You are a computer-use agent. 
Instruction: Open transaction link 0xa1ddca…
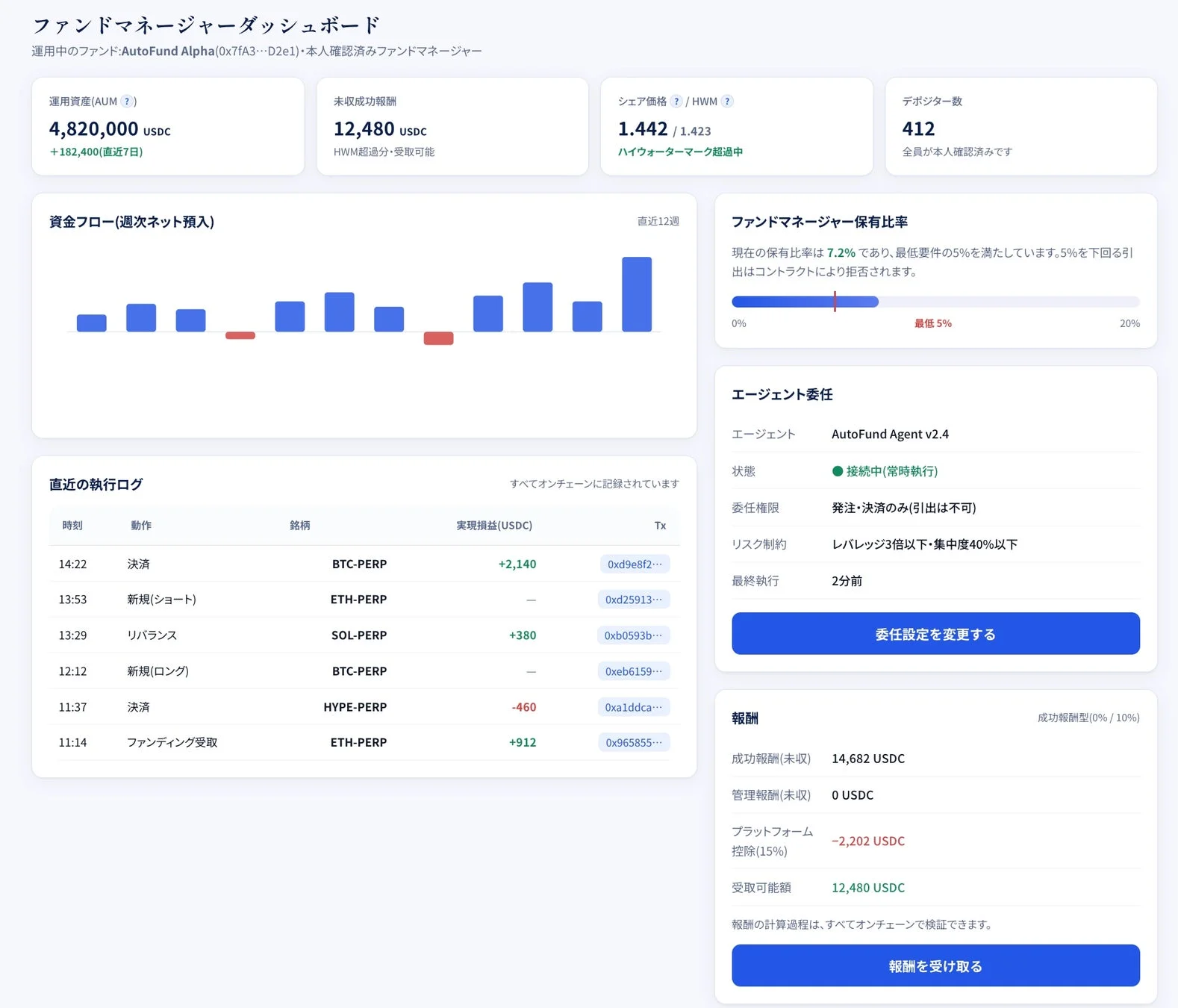(634, 707)
